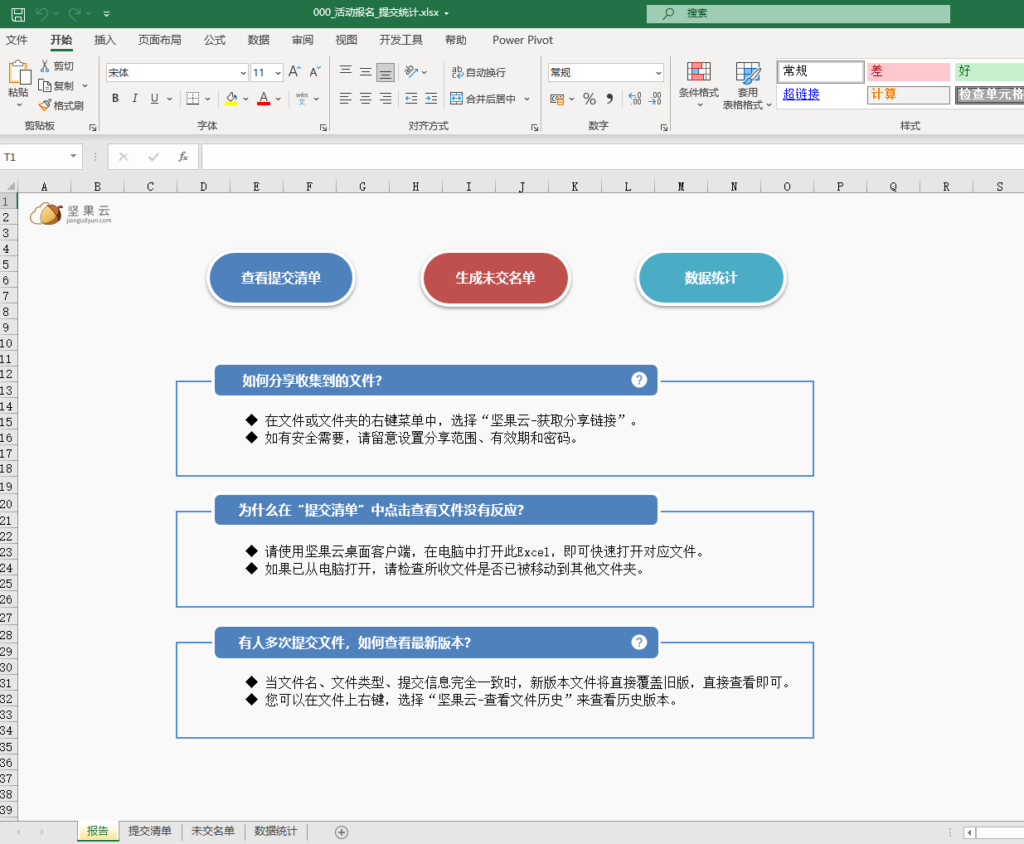The image size is (1024, 844).
Task: Open the 文件 menu
Action: [16, 40]
